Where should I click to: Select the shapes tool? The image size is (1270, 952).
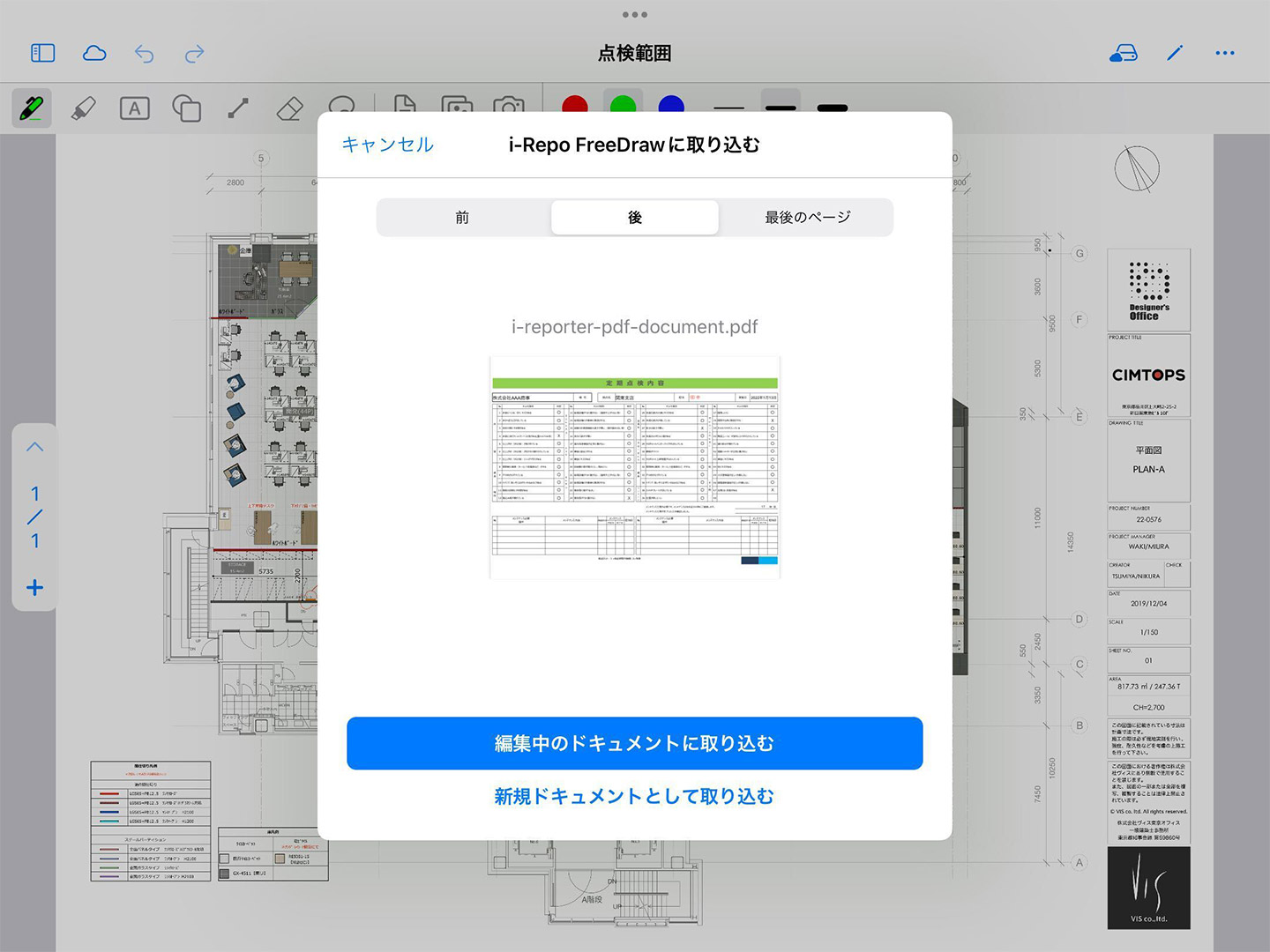[186, 108]
